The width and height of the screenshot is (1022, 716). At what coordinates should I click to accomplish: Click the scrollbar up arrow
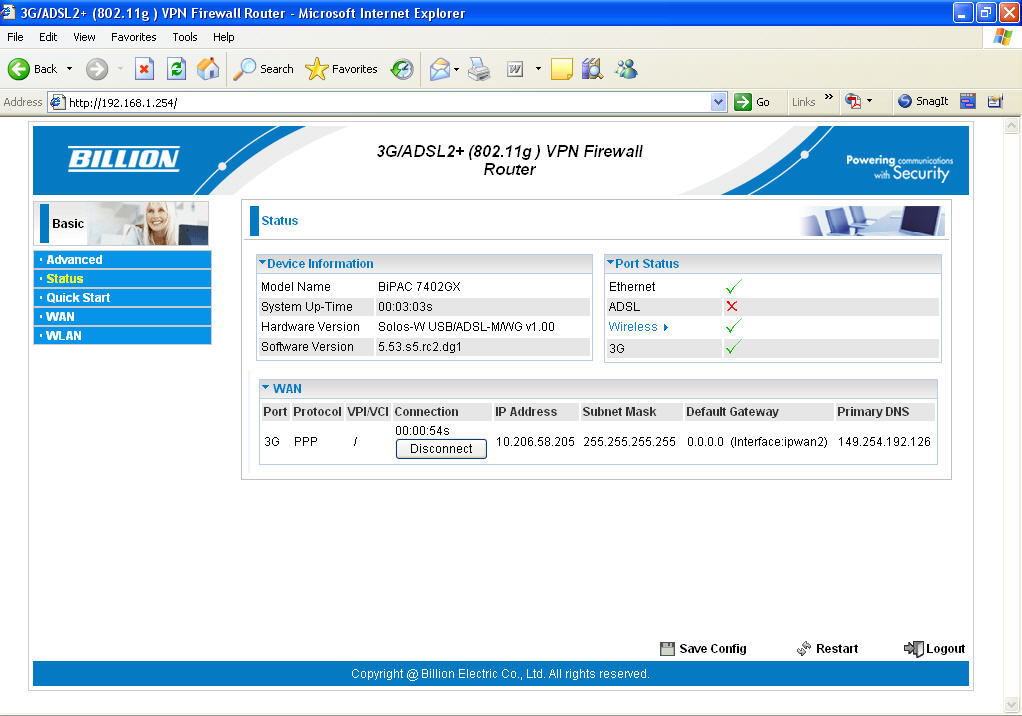tap(1012, 126)
